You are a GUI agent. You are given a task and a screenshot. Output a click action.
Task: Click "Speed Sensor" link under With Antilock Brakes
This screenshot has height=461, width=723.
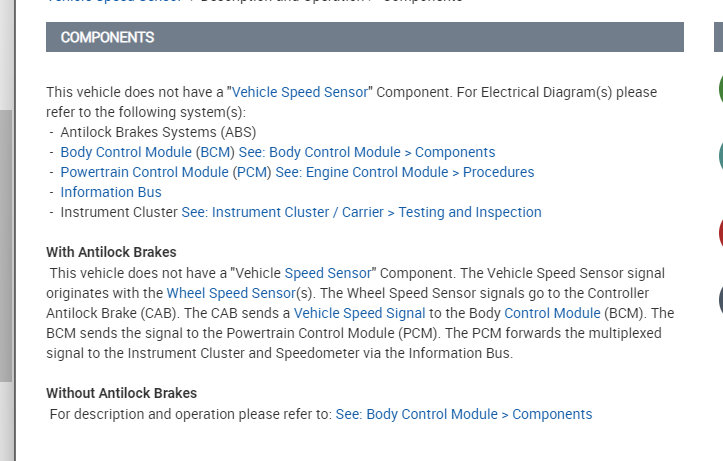(x=328, y=273)
